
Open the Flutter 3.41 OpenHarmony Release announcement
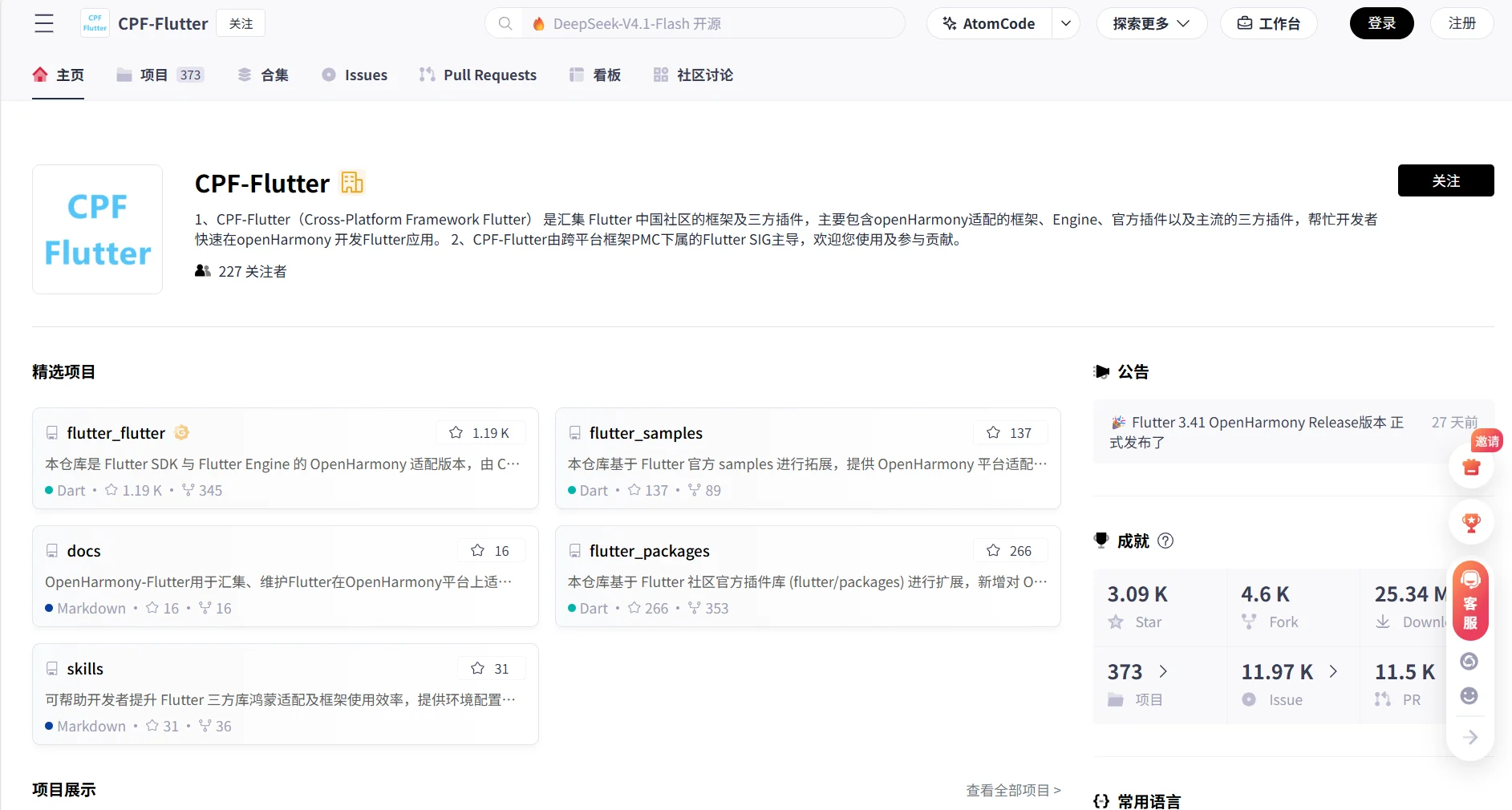(x=1257, y=431)
